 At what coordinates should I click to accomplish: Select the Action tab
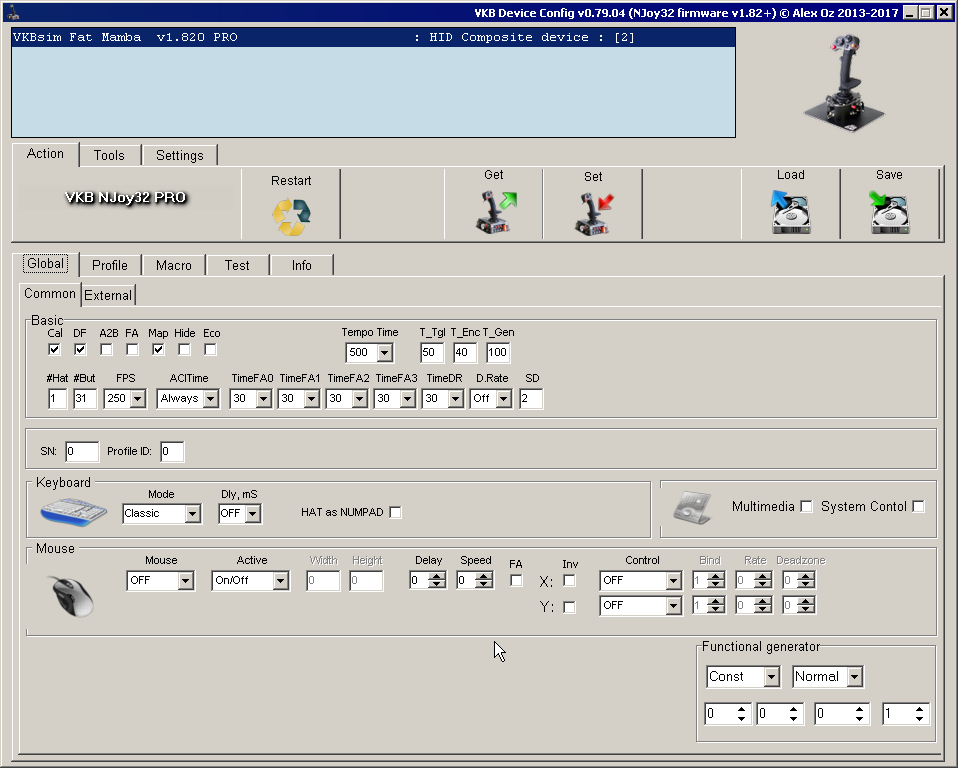(x=45, y=154)
